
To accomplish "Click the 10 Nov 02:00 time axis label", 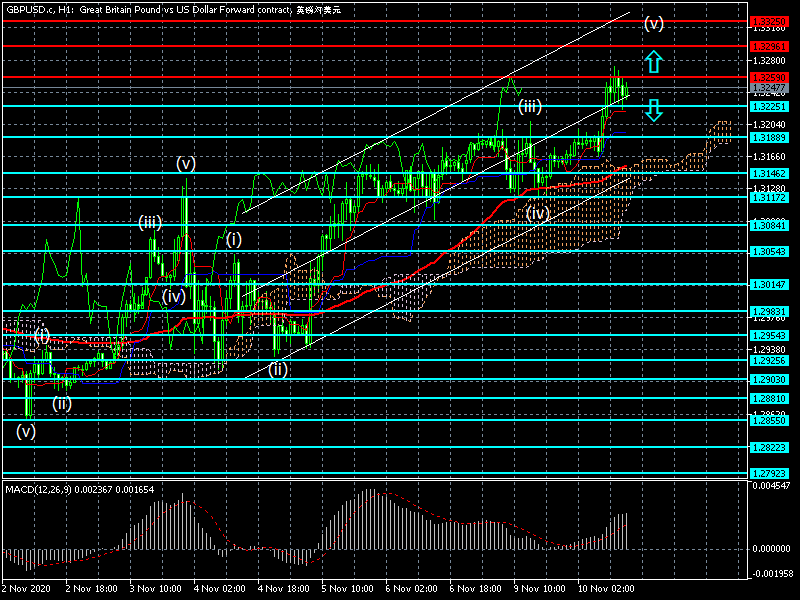I will click(x=608, y=589).
